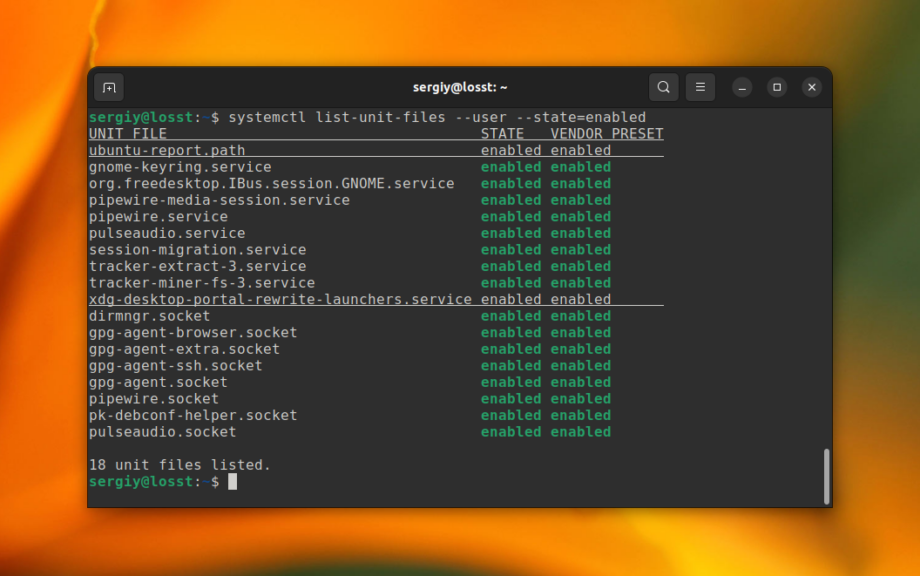This screenshot has height=576, width=920.
Task: Click the '18 unit files listed.' line
Action: [x=180, y=465]
